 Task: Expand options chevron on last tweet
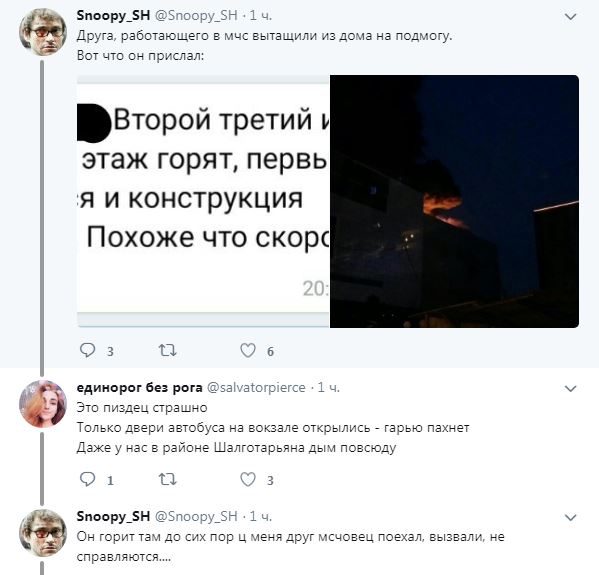[570, 518]
